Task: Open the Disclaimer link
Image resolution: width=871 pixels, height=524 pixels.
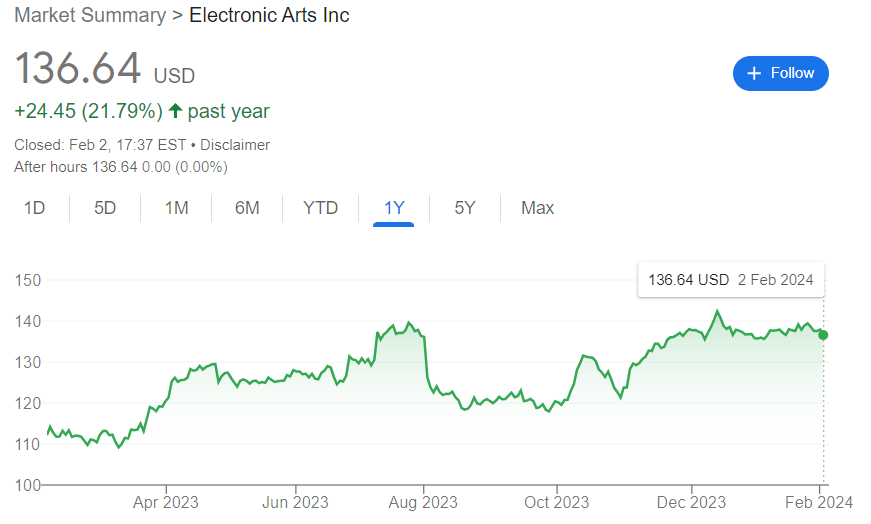Action: [235, 145]
